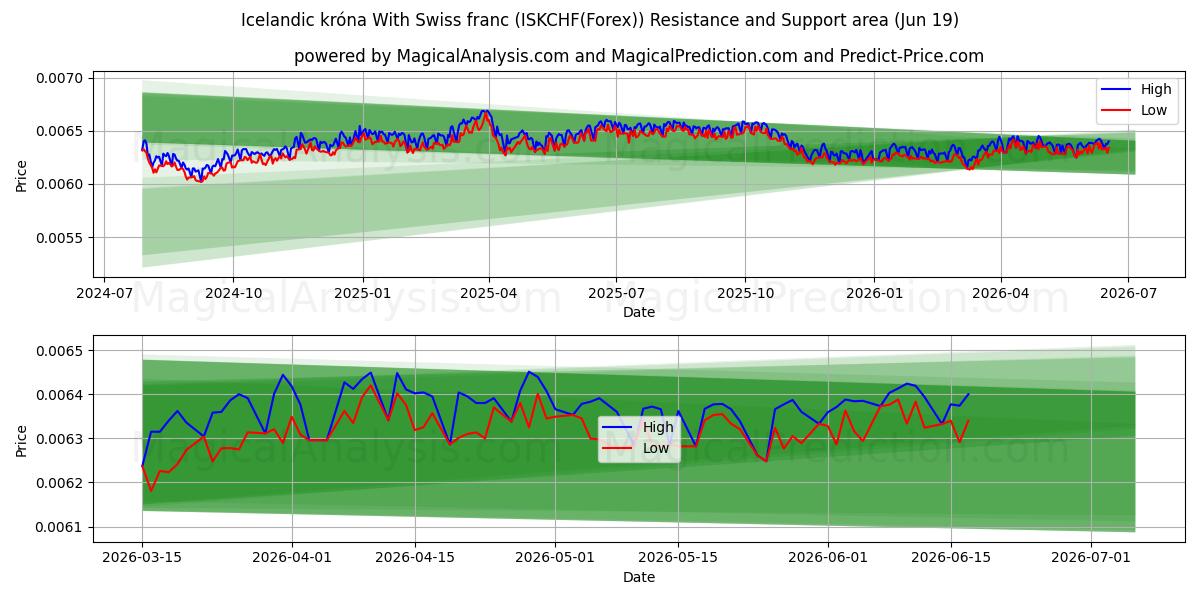
Task: Click the bottom chart's 'Price' axis label
Action: point(22,440)
